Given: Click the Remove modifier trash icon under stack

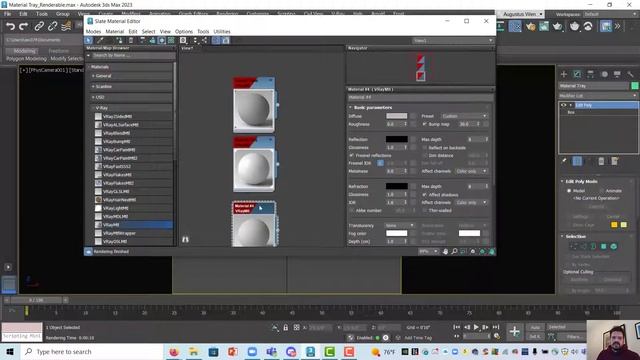Looking at the screenshot, I should pyautogui.click(x=601, y=162).
